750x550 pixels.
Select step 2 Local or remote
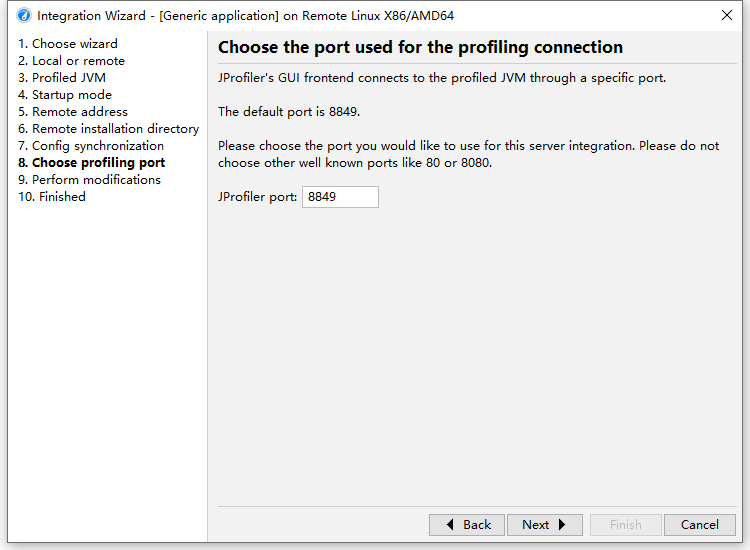click(71, 61)
